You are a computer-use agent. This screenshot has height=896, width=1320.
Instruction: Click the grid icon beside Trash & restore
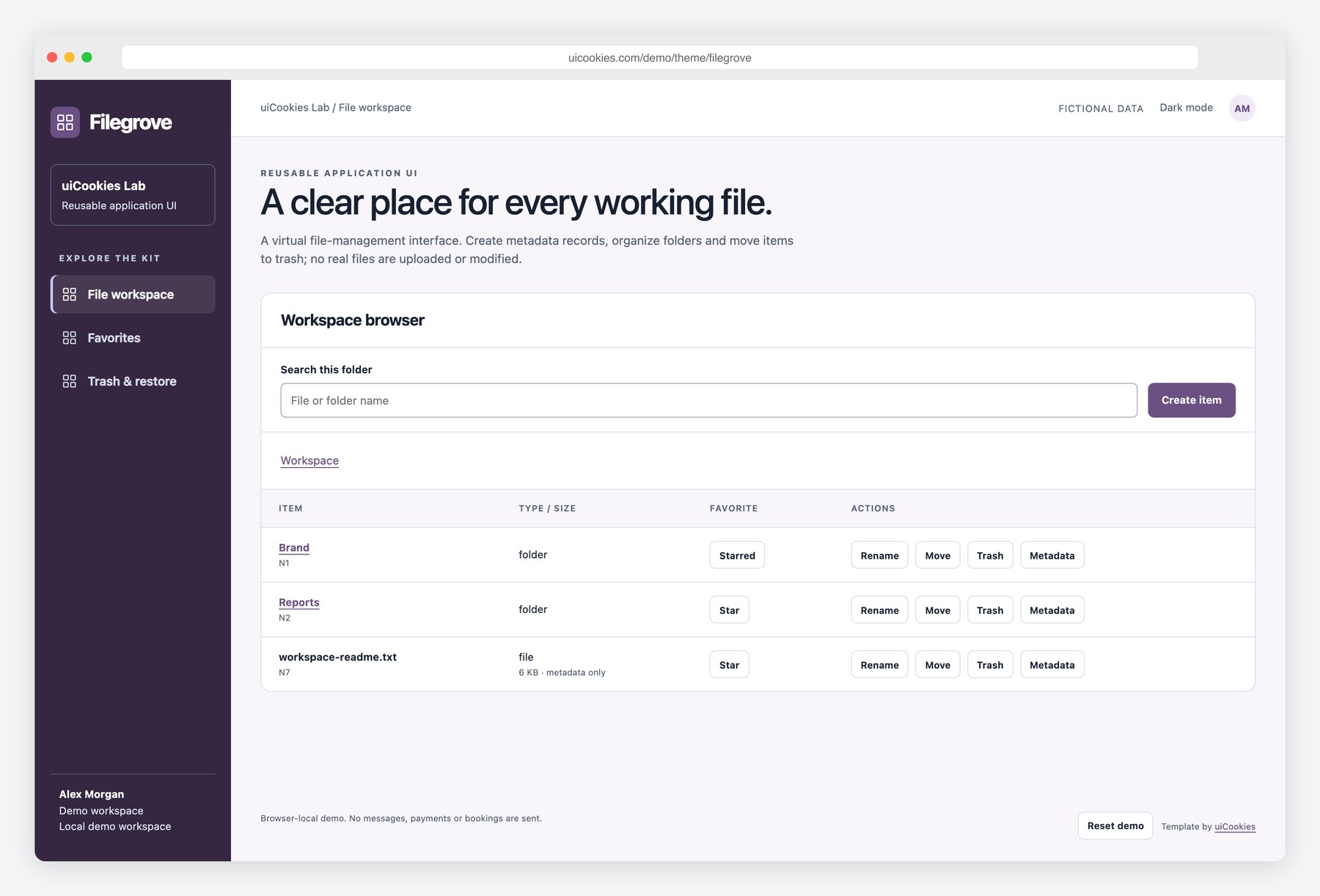pyautogui.click(x=70, y=381)
